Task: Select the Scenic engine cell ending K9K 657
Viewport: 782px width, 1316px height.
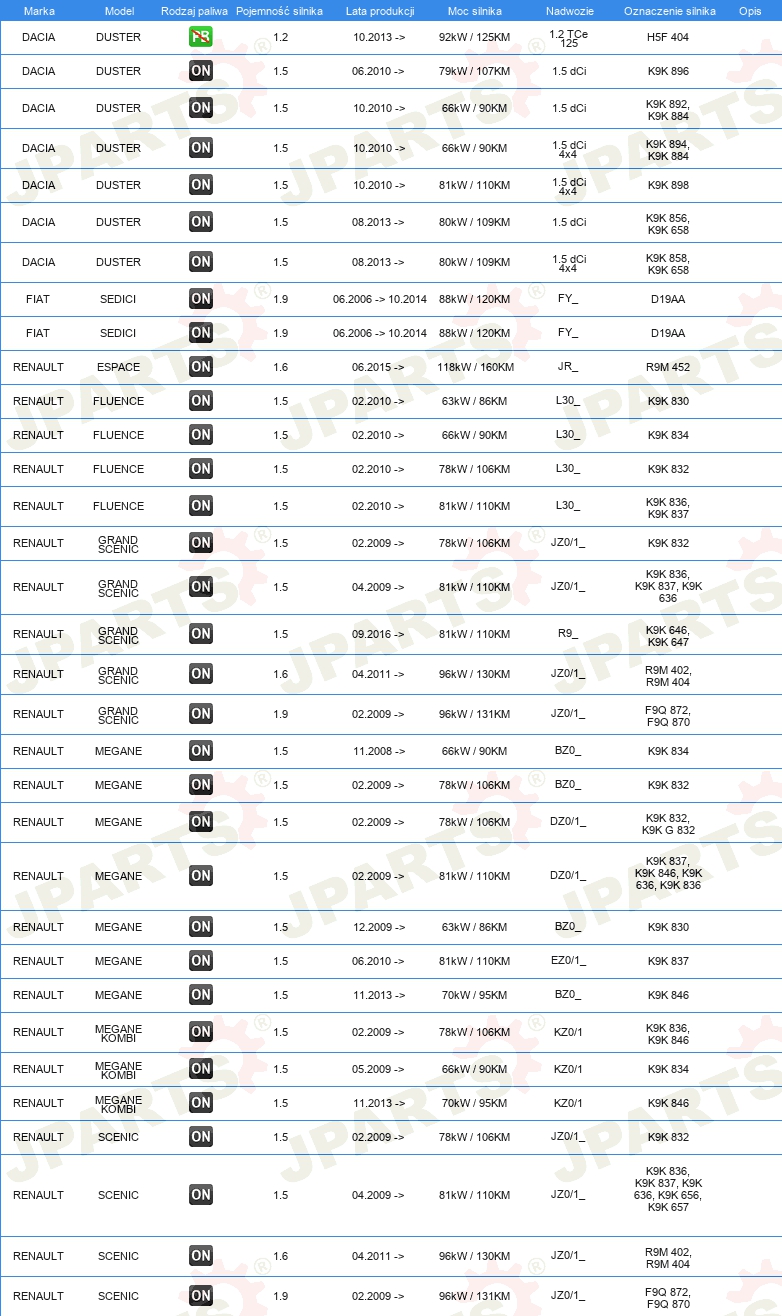Action: 668,1189
